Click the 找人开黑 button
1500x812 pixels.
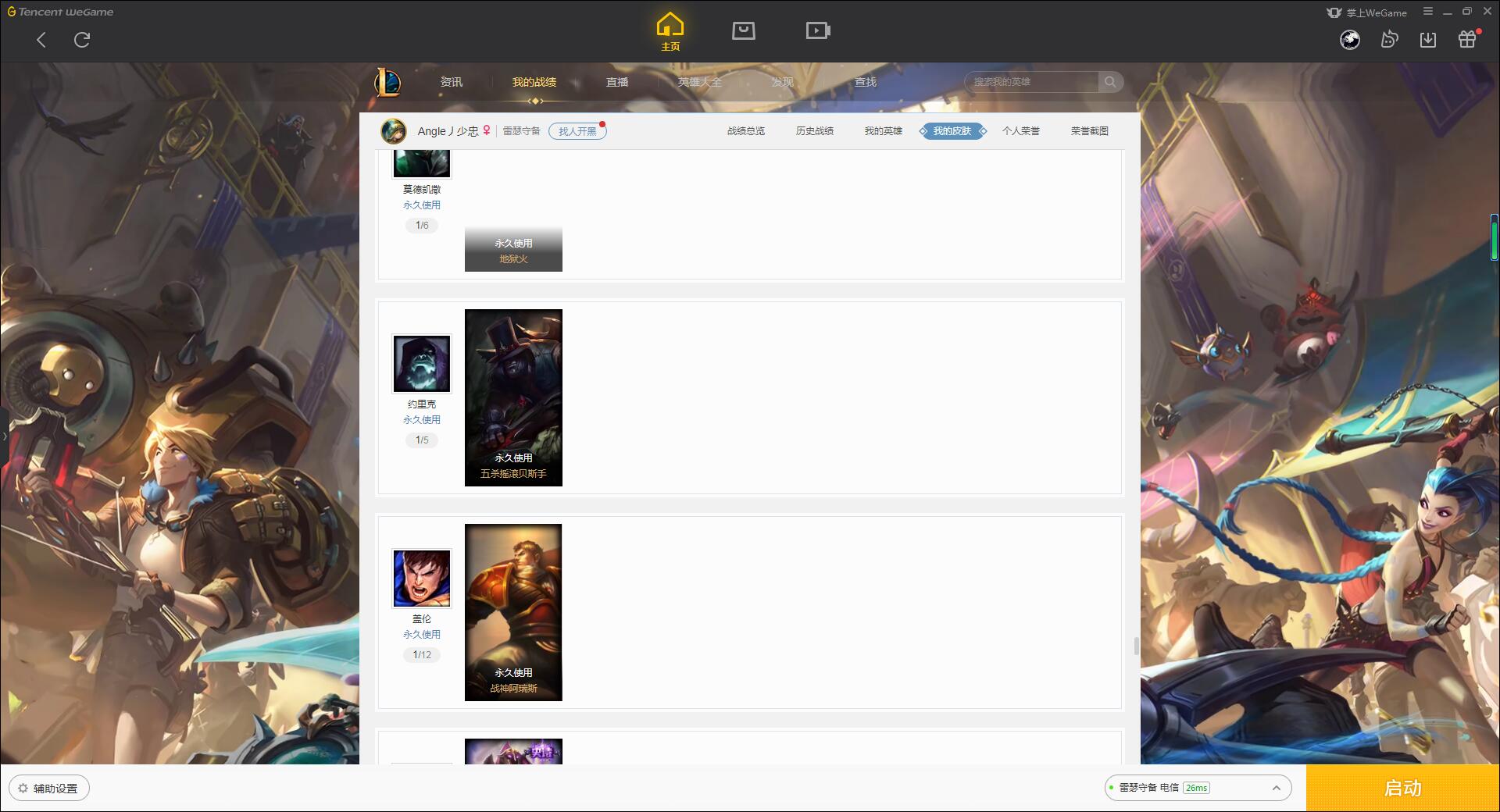coord(577,131)
